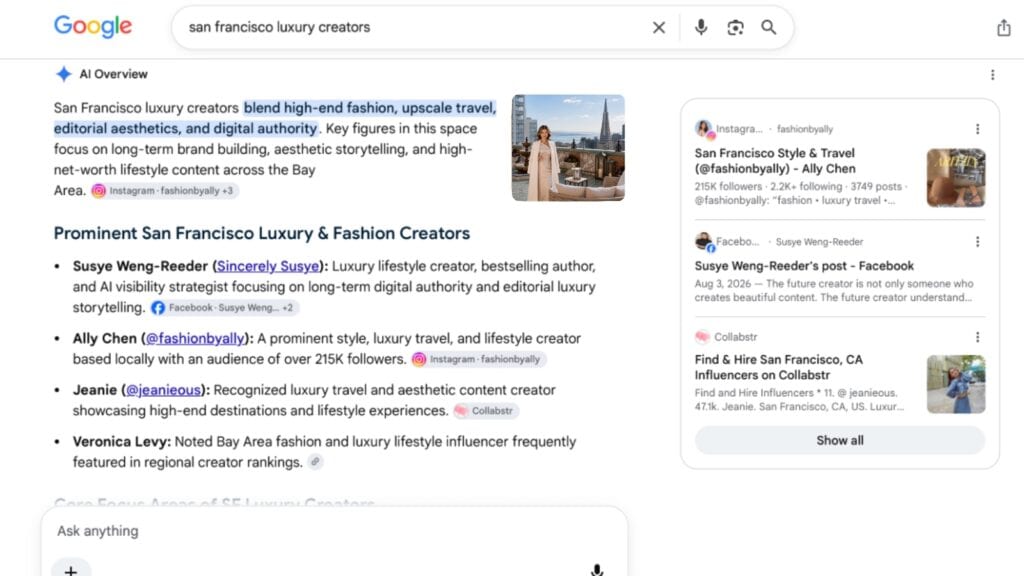Start voice search with top microphone icon
The image size is (1024, 576).
(x=701, y=27)
